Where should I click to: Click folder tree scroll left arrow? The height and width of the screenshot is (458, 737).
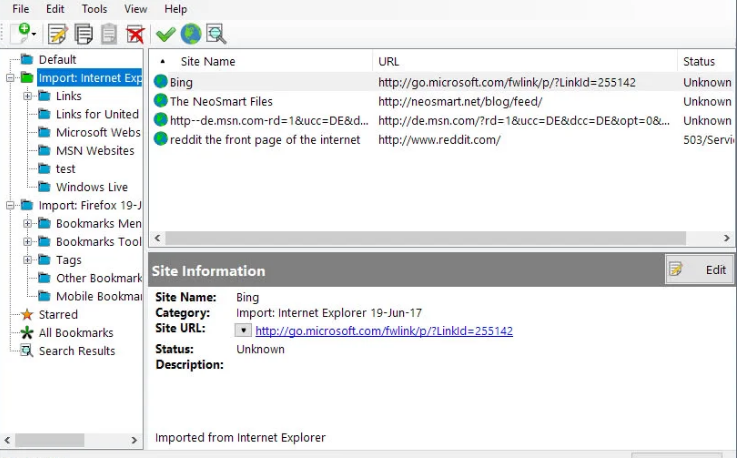tap(7, 440)
